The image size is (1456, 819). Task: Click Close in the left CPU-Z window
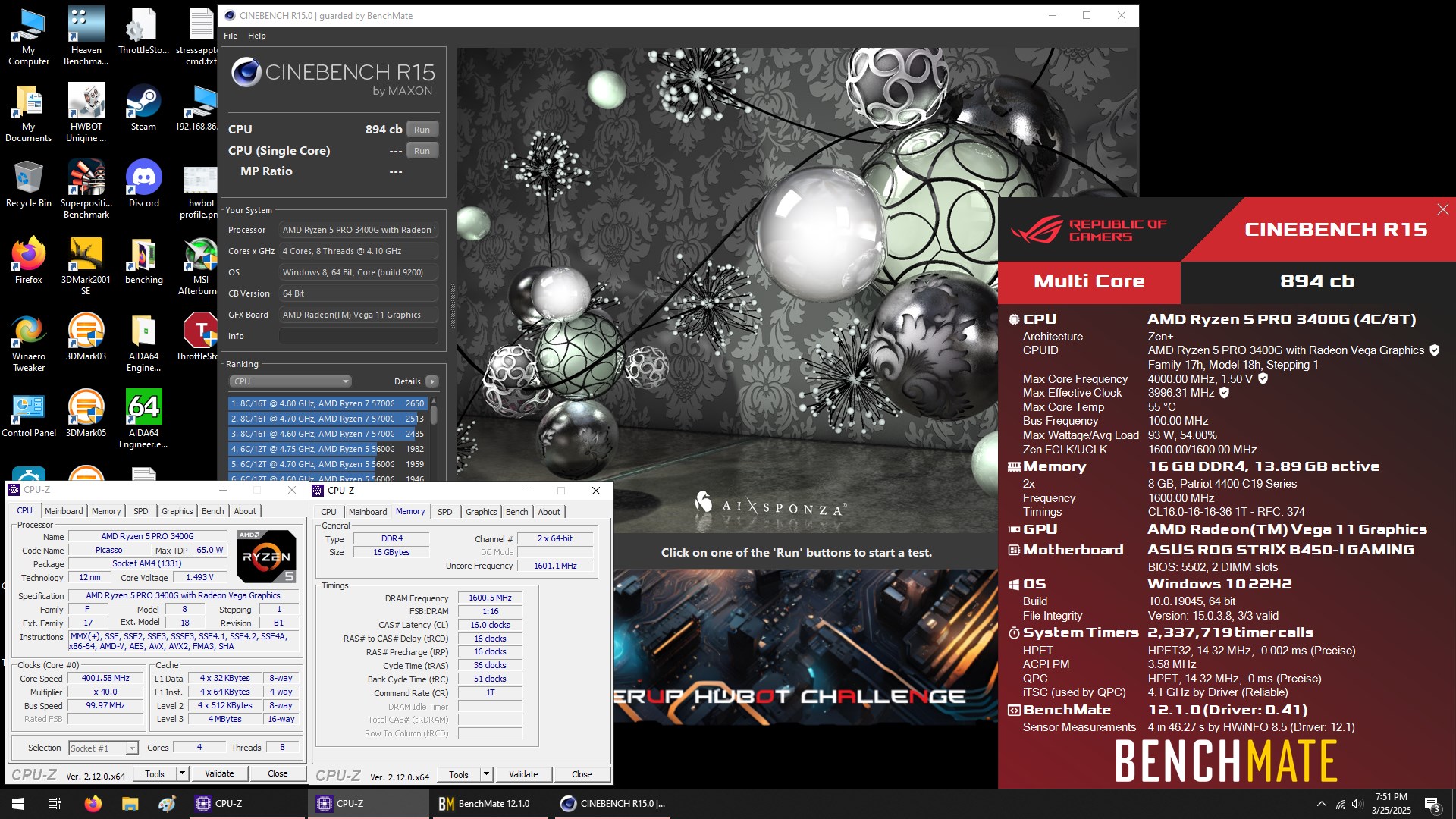pyautogui.click(x=278, y=773)
